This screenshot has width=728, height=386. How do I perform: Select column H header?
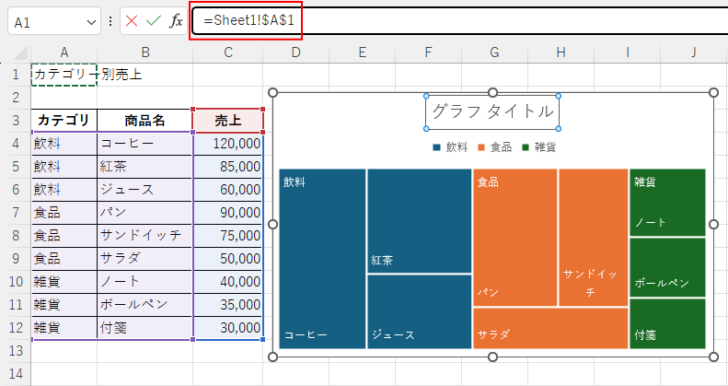tap(561, 52)
